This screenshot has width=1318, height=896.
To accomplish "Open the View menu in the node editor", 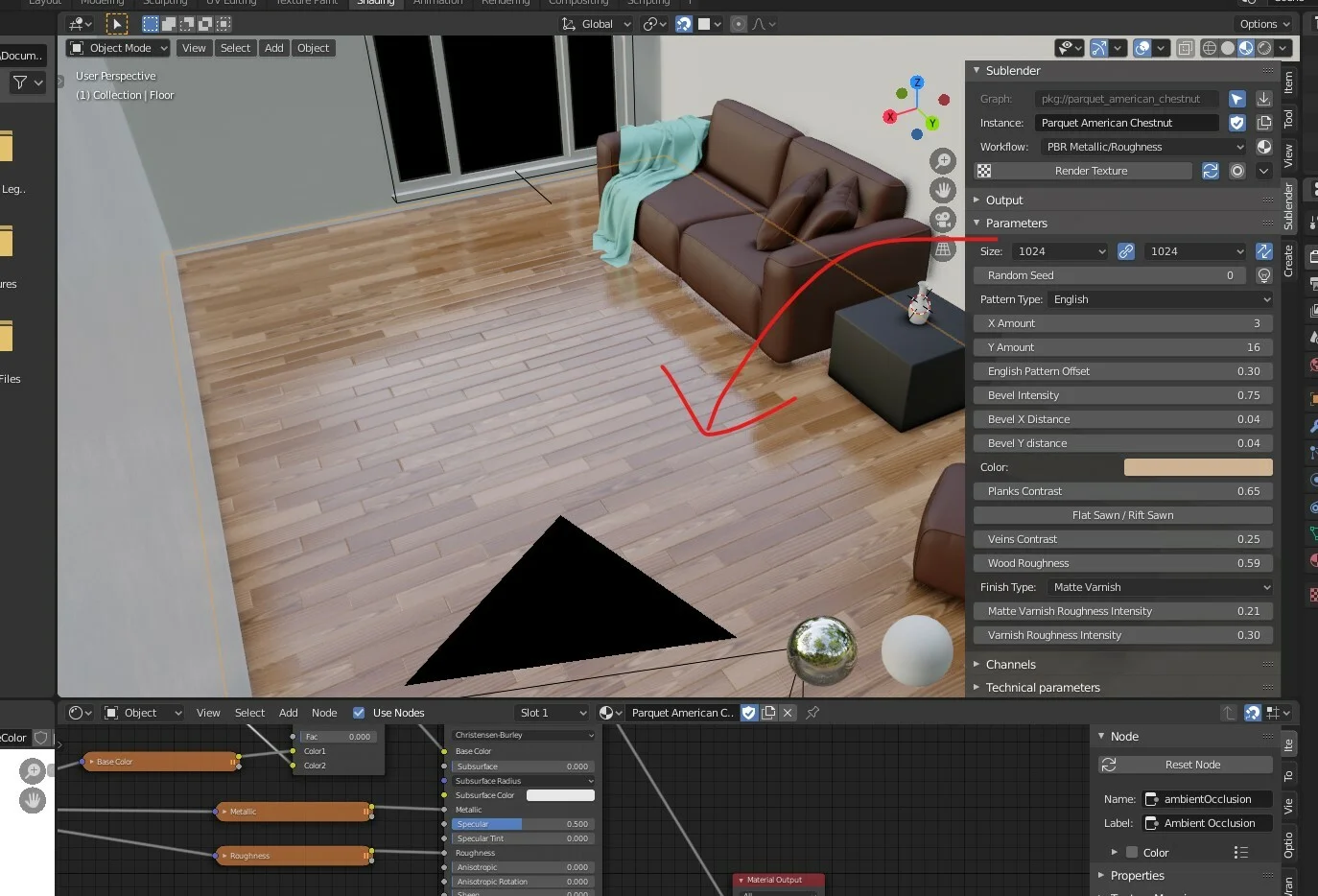I will pos(208,713).
